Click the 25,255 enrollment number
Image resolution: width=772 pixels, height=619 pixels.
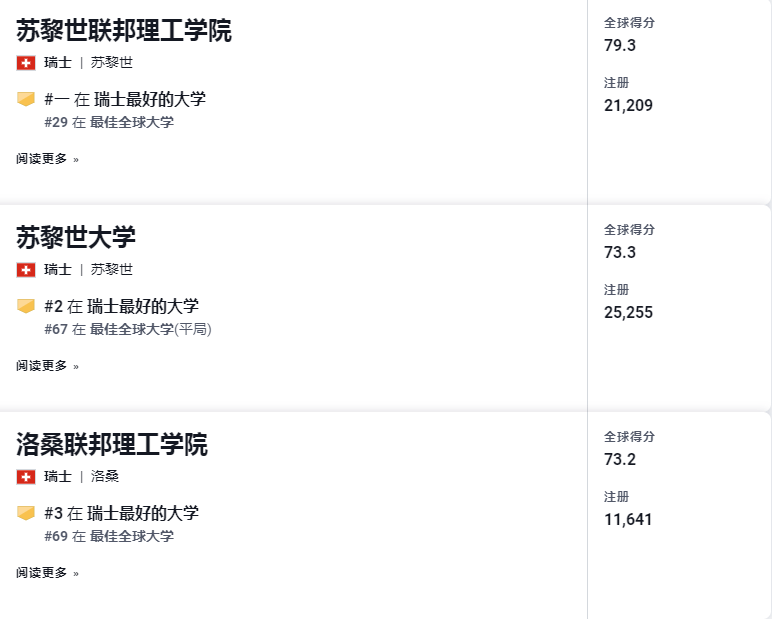click(628, 312)
